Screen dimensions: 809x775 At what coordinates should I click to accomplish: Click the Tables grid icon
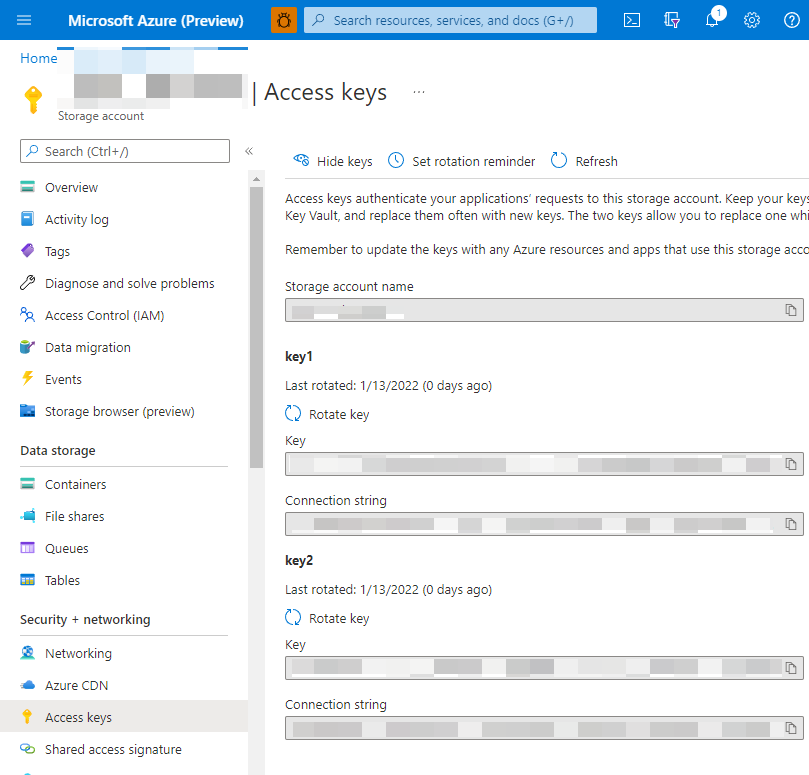27,580
